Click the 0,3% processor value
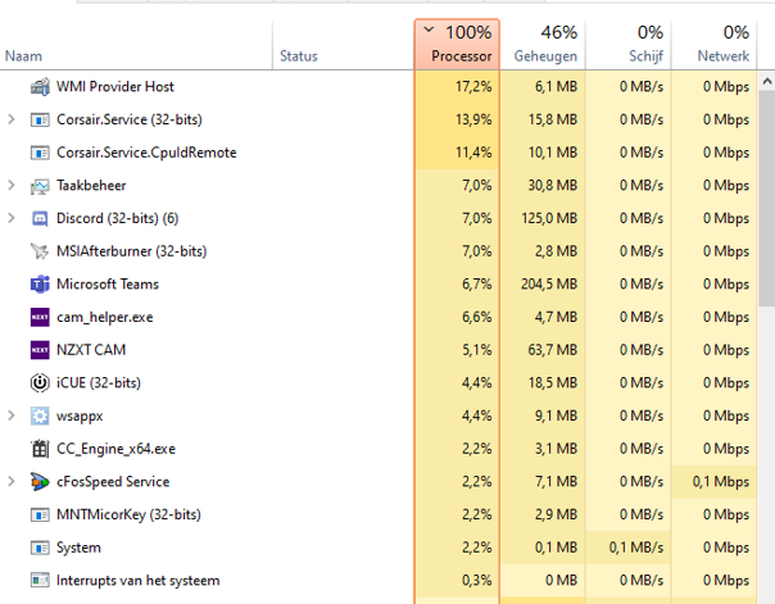This screenshot has width=775, height=604. 477,580
